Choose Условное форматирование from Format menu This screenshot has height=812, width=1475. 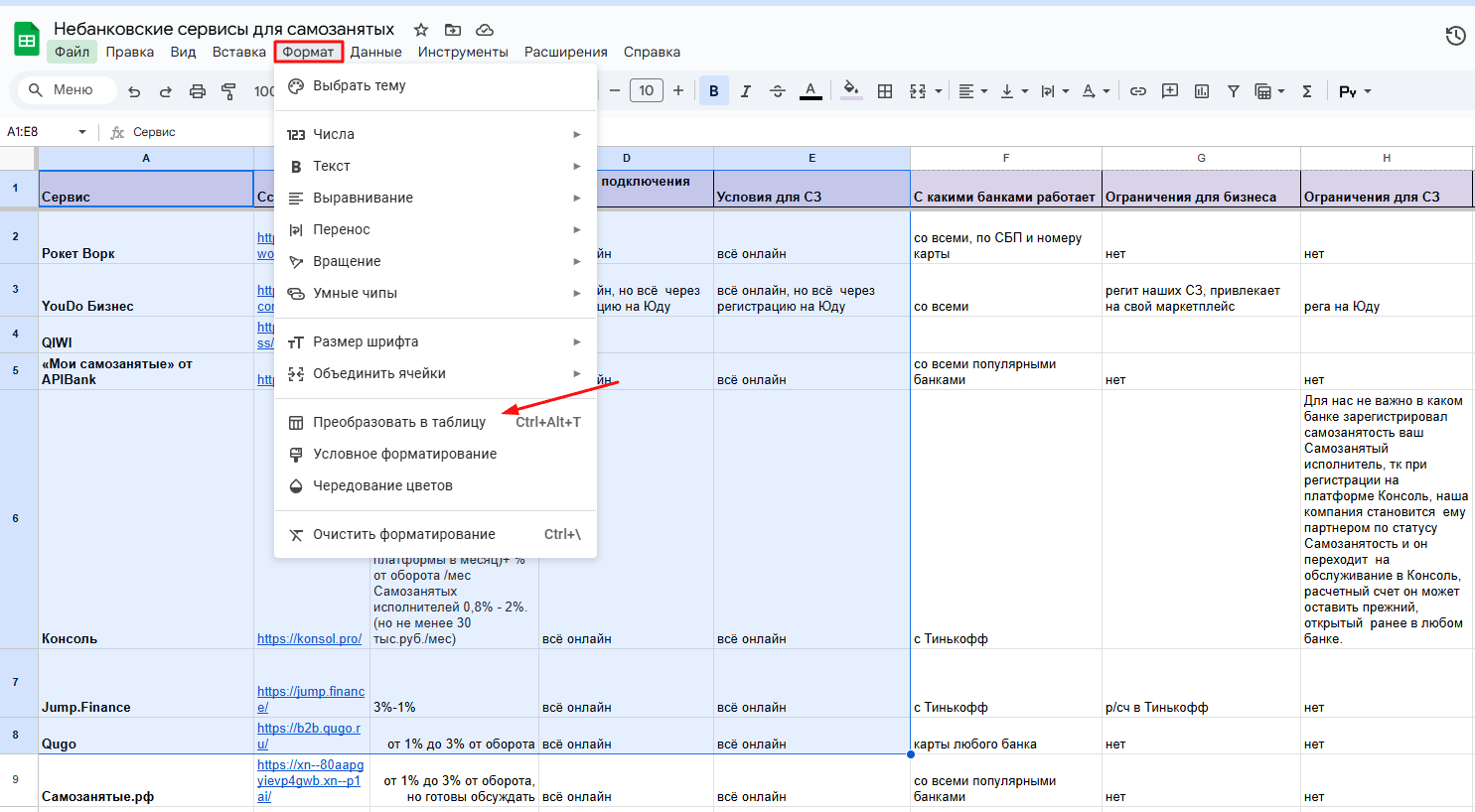404,454
